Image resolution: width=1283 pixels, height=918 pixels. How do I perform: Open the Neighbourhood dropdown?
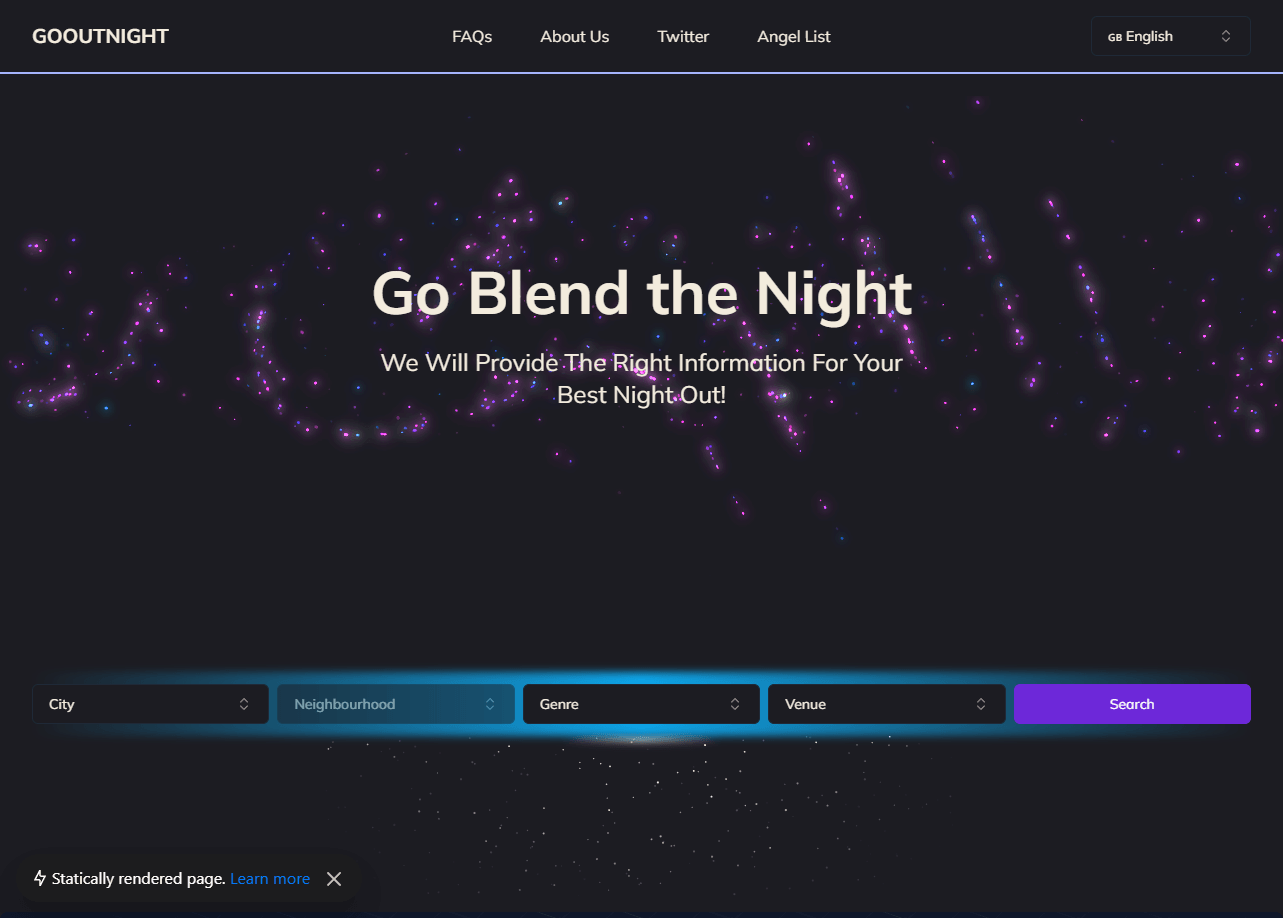[396, 704]
